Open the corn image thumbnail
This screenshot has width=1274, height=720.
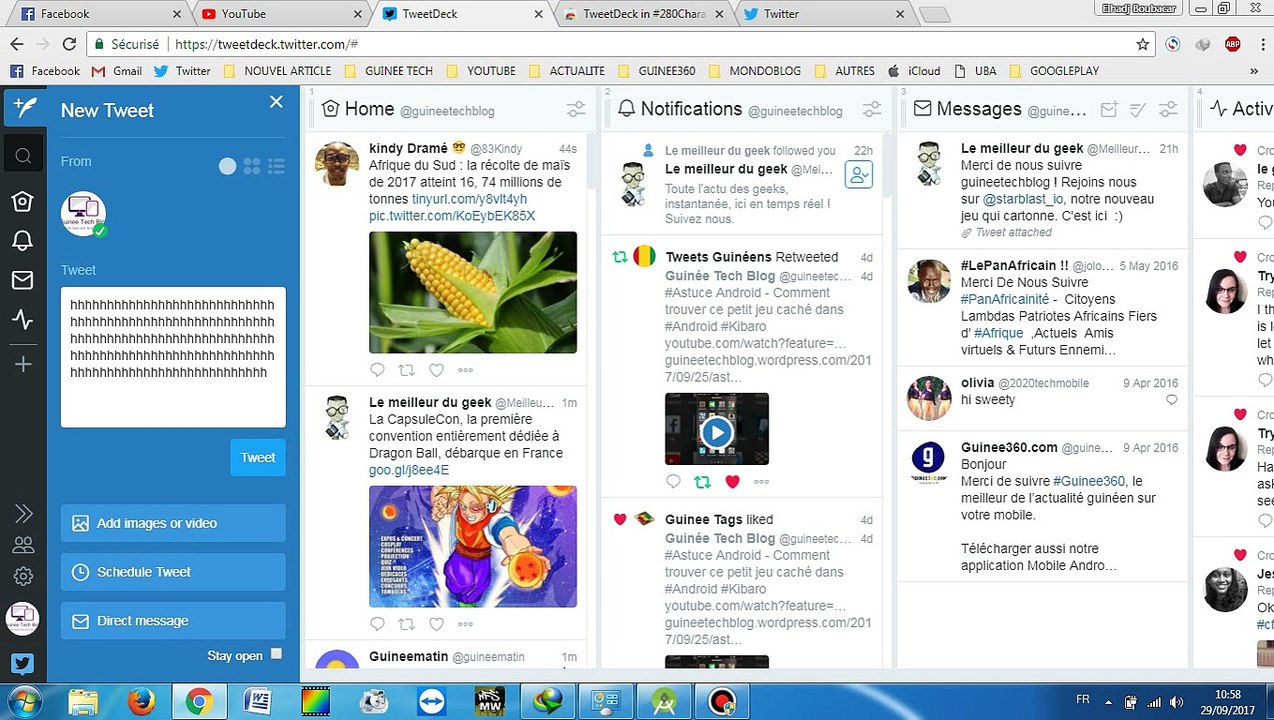click(473, 292)
